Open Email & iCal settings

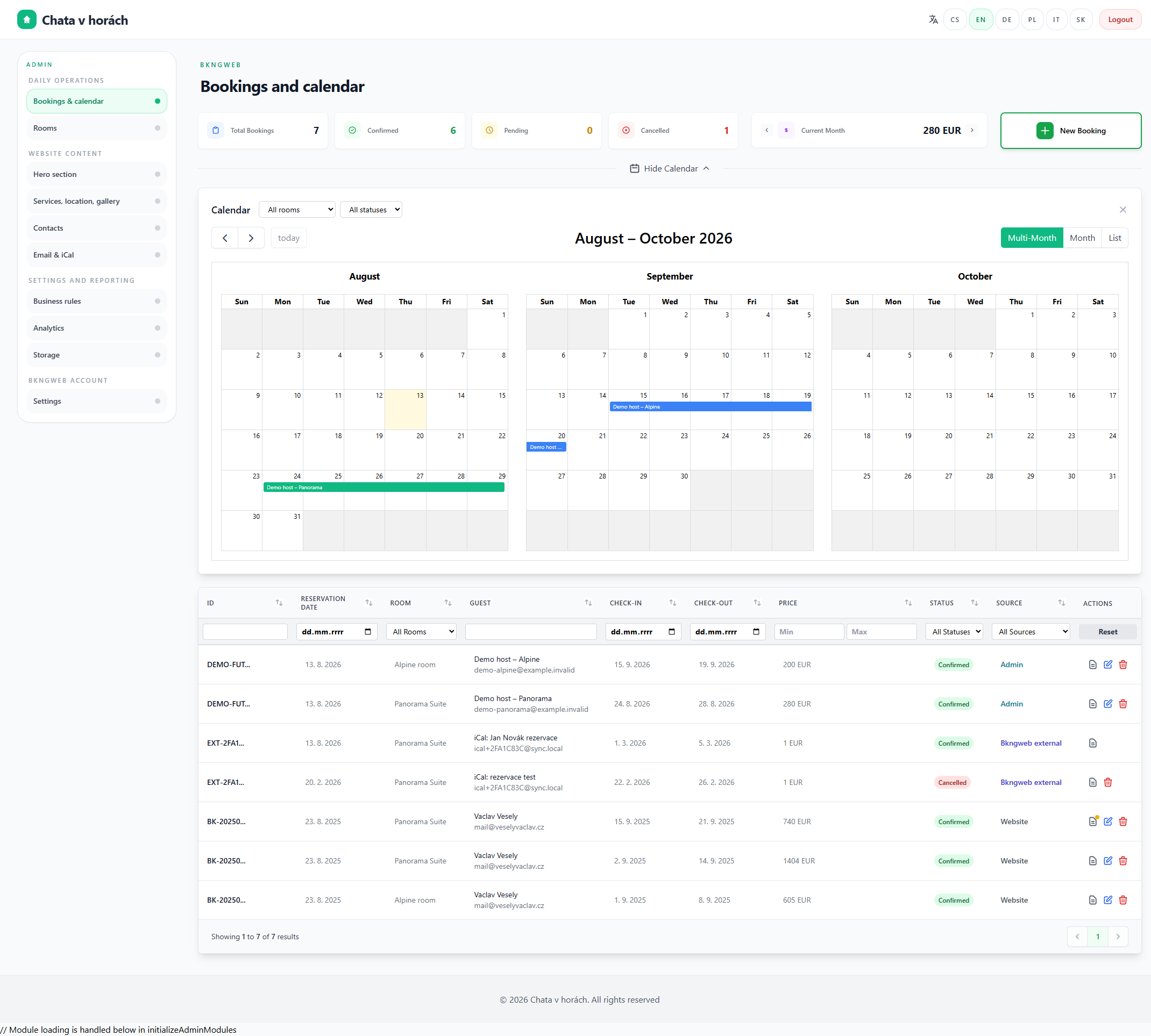click(x=96, y=255)
